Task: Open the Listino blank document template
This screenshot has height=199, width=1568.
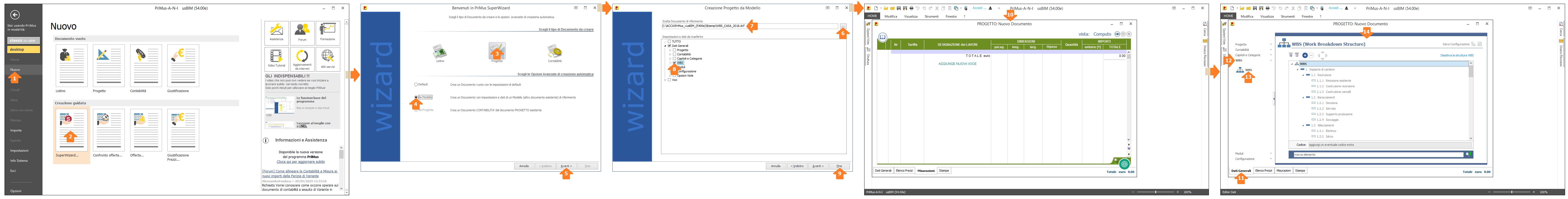Action: point(71,66)
